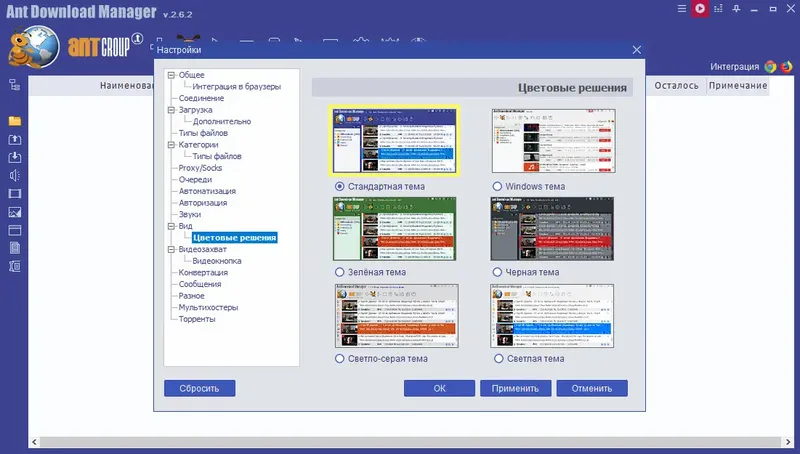Click the light theme preview thumbnail
Viewport: 800px width, 454px height.
552,316
